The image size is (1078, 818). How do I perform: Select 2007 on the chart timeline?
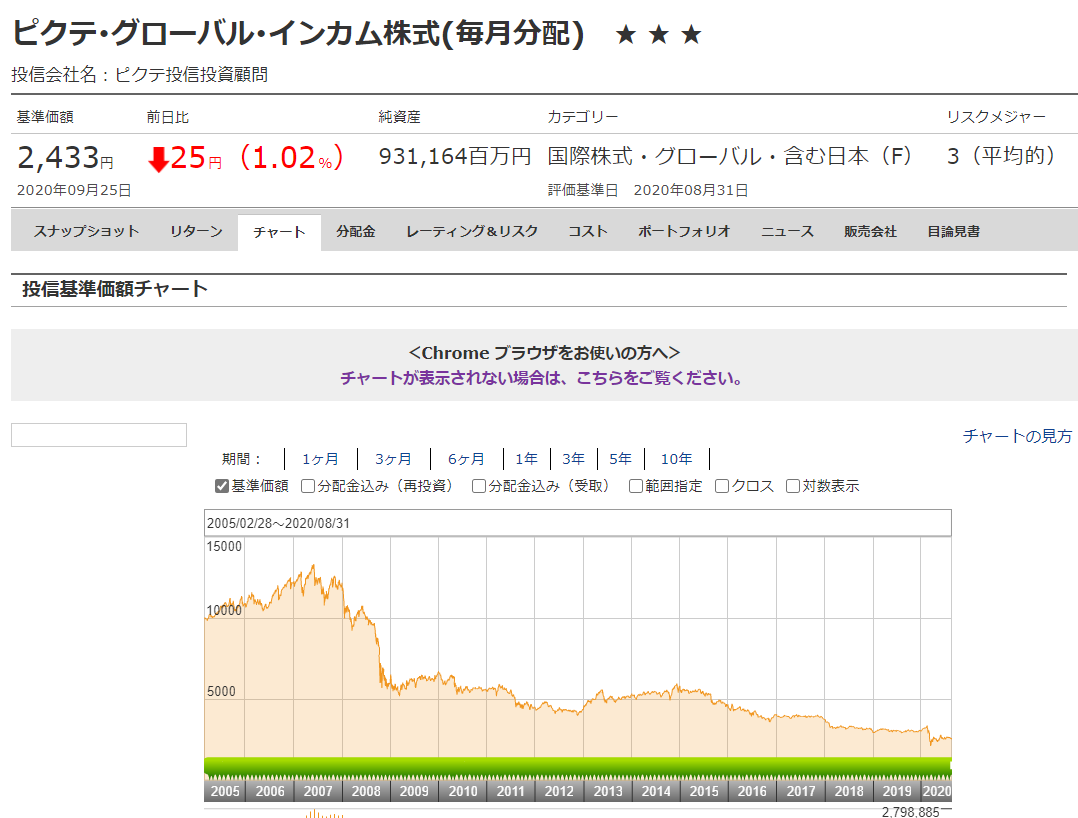tap(318, 791)
